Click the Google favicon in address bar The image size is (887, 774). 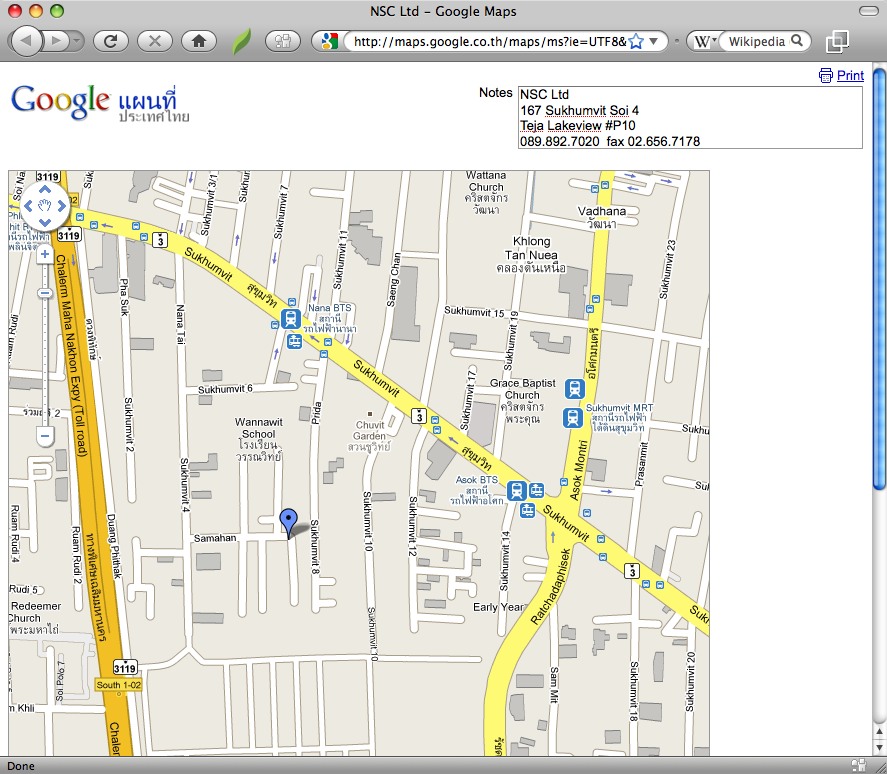[329, 41]
